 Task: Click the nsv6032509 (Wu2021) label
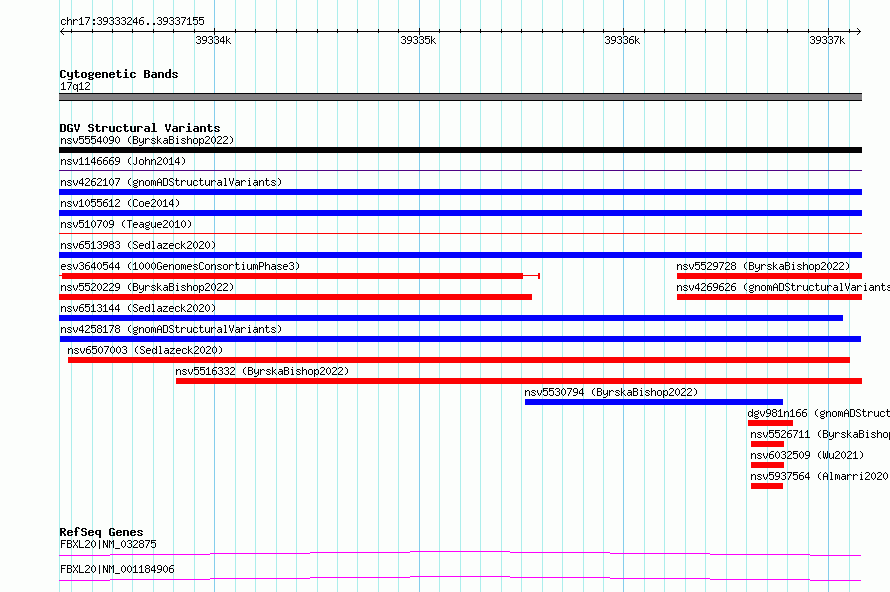pos(807,455)
